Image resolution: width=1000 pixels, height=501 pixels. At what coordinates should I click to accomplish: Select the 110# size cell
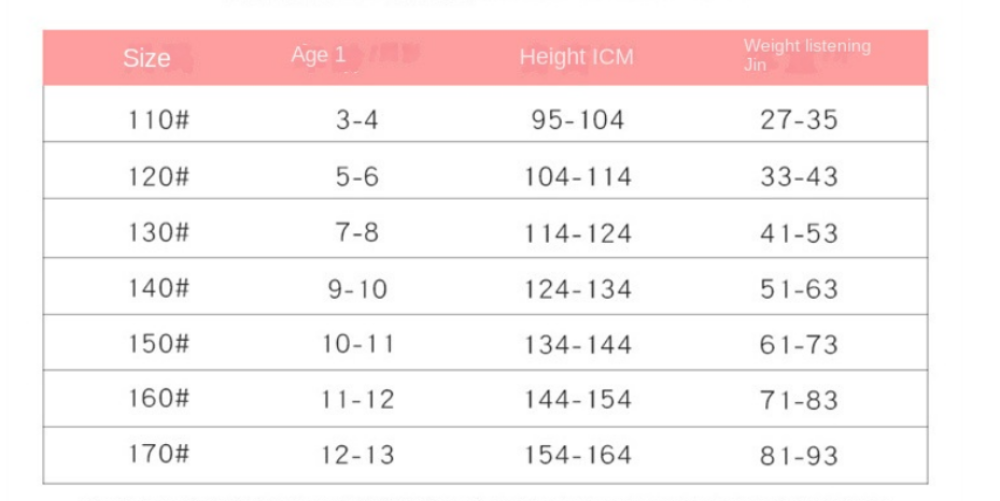point(159,120)
